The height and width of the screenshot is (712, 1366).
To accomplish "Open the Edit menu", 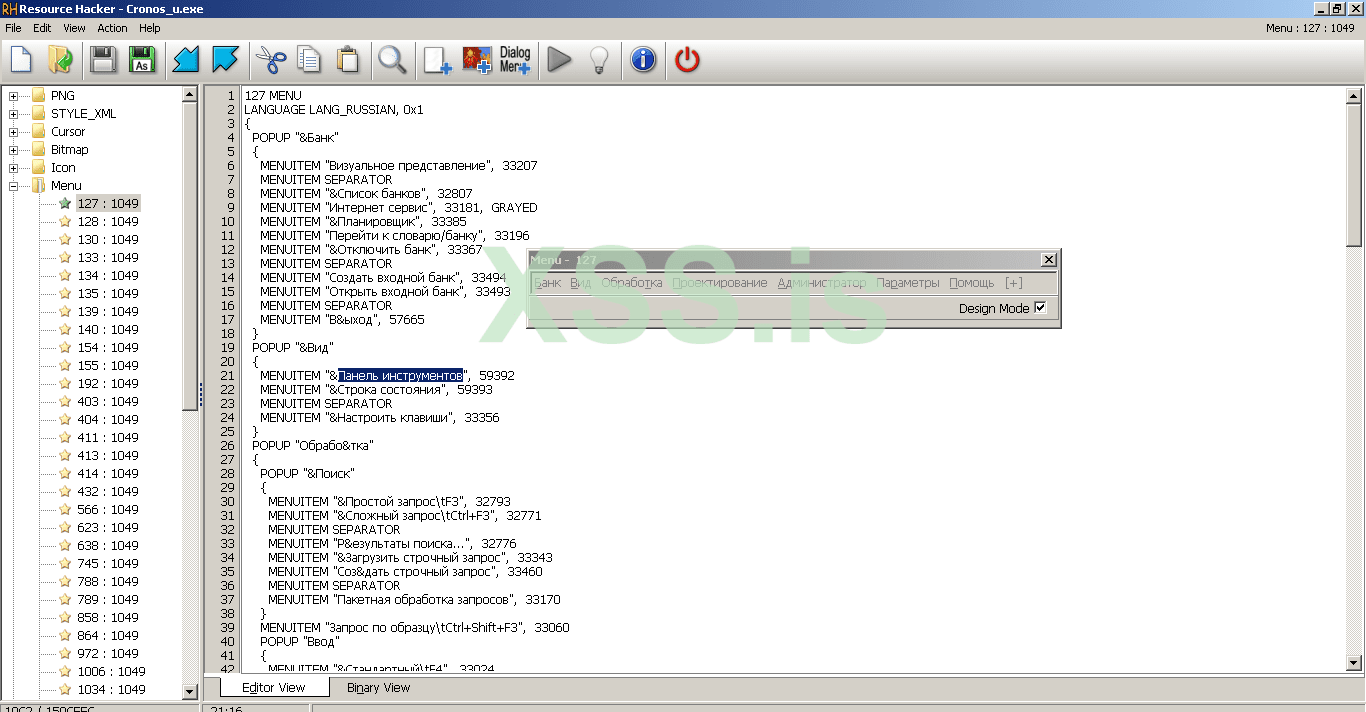I will pos(42,28).
